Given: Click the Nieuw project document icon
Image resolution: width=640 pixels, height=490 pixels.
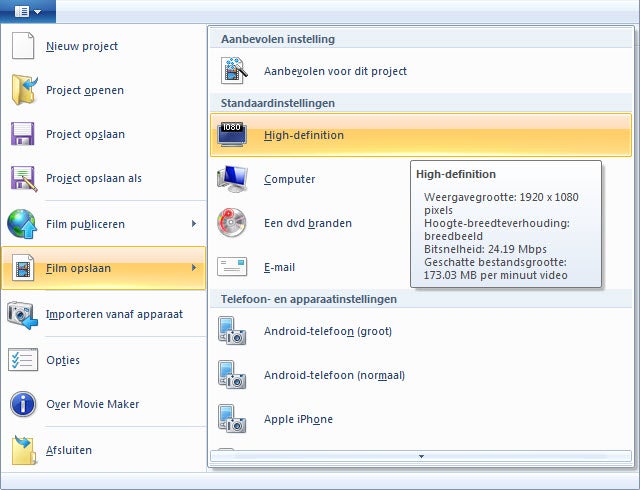Looking at the screenshot, I should (23, 46).
